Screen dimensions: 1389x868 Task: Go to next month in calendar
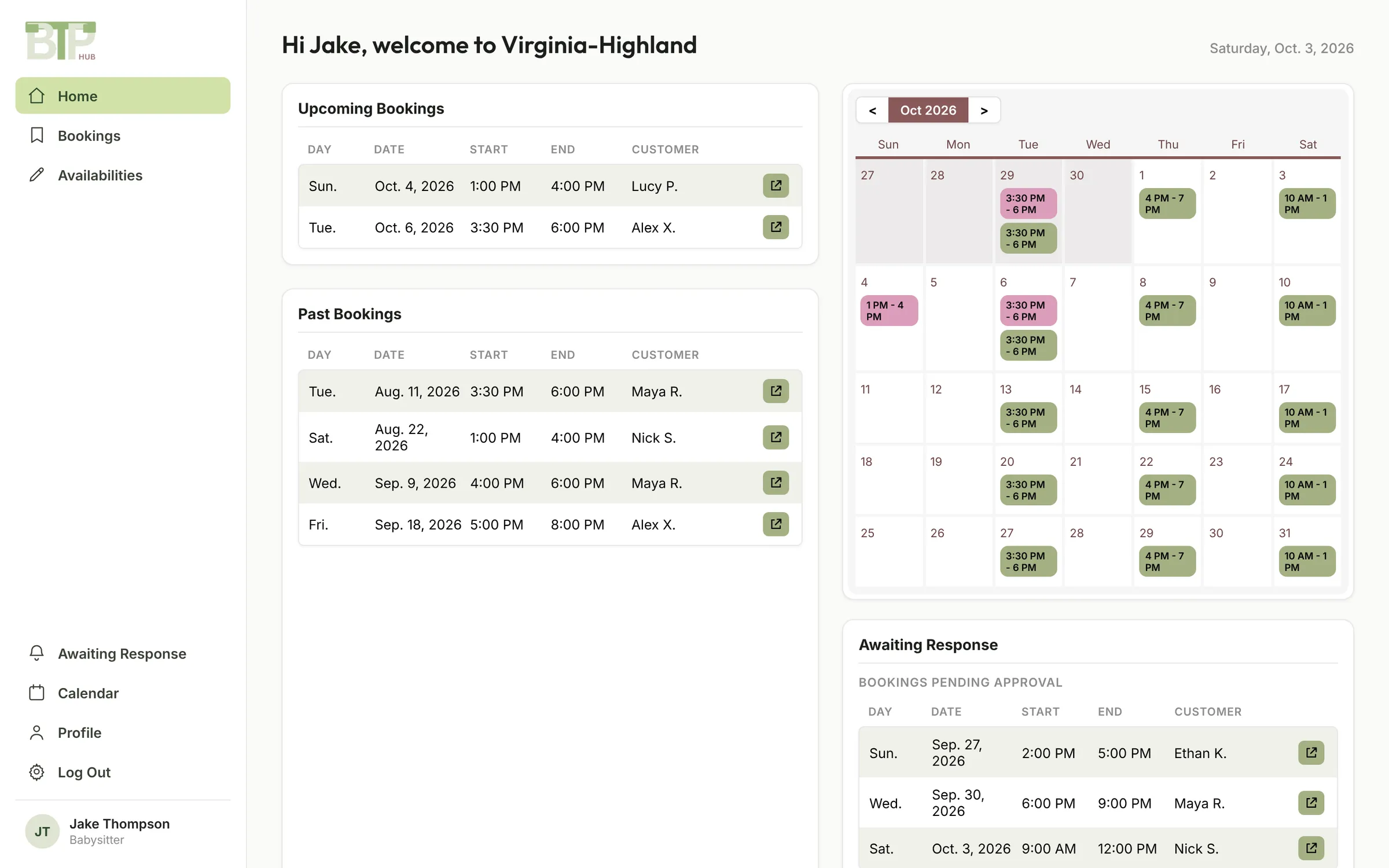point(984,110)
